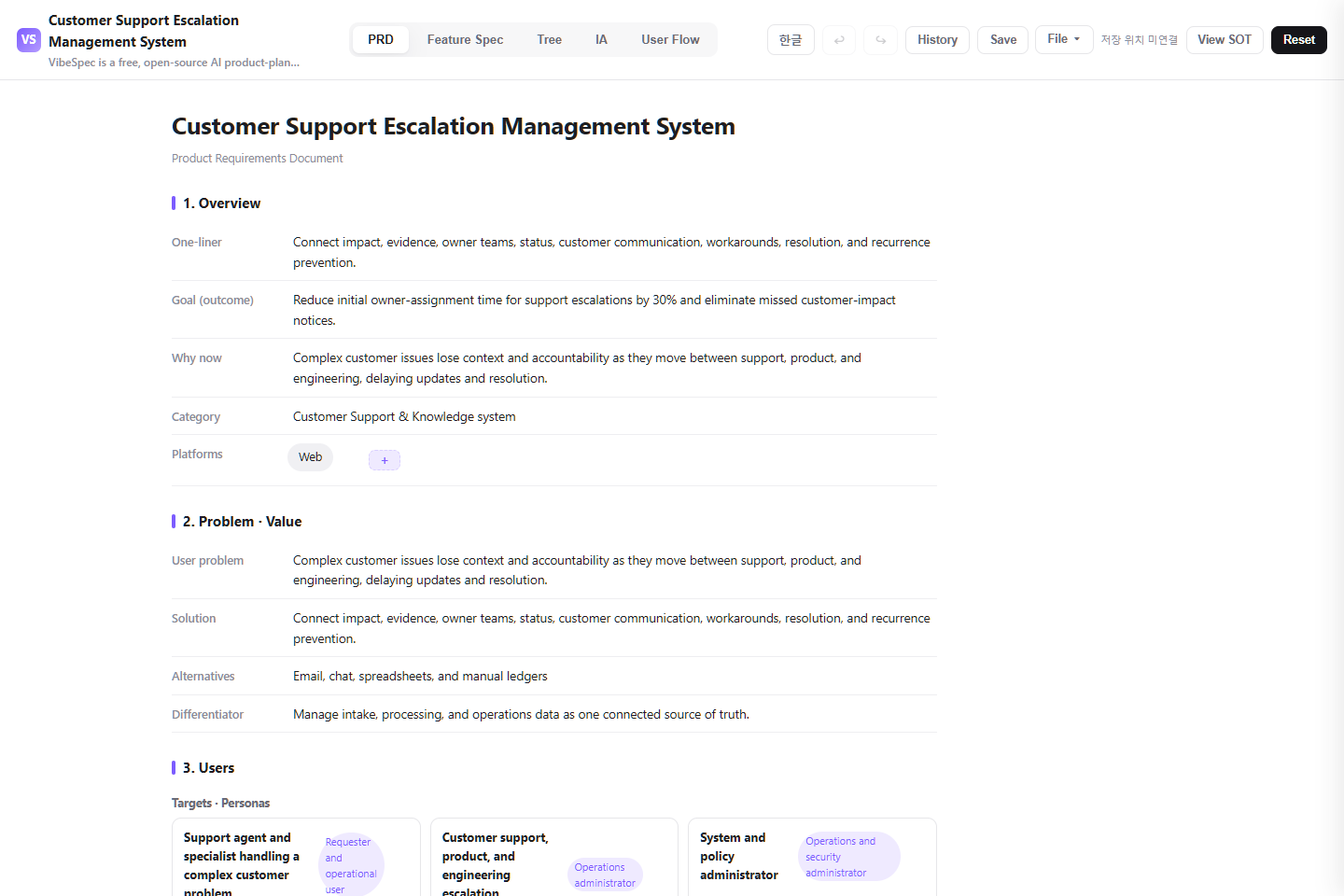Click the 1. Overview section heading
Image resolution: width=1344 pixels, height=896 pixels.
pos(221,203)
